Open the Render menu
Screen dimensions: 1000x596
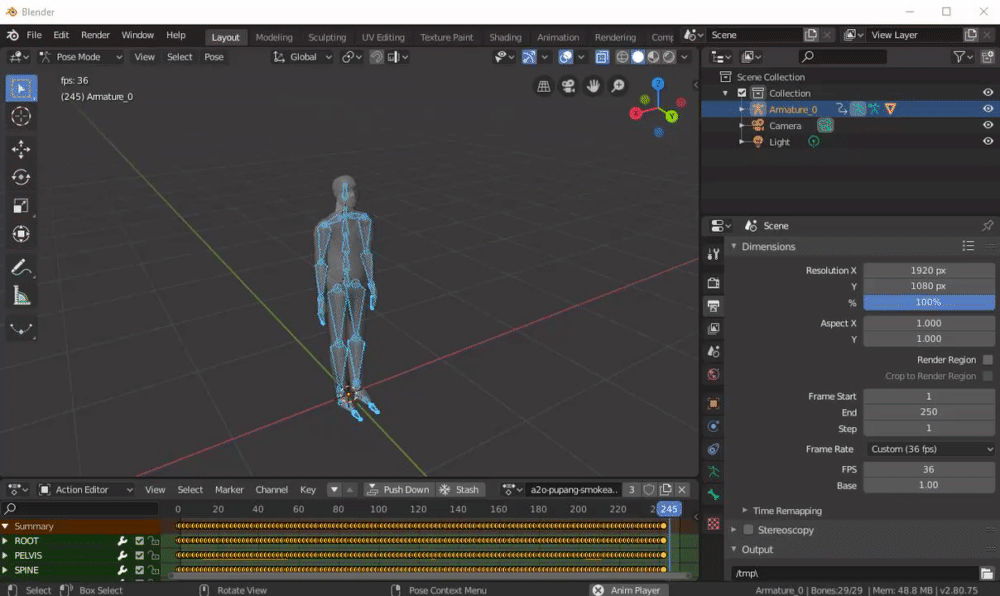[x=95, y=33]
